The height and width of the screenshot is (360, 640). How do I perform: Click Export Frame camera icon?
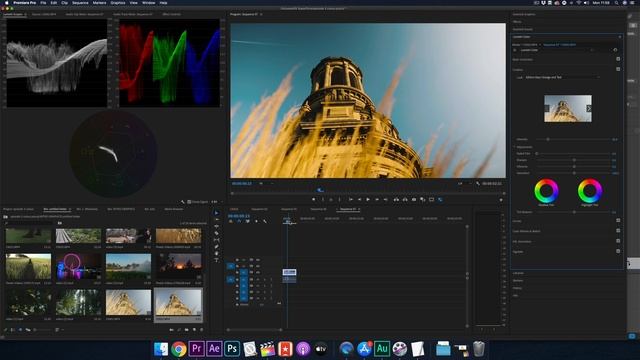[x=414, y=200]
